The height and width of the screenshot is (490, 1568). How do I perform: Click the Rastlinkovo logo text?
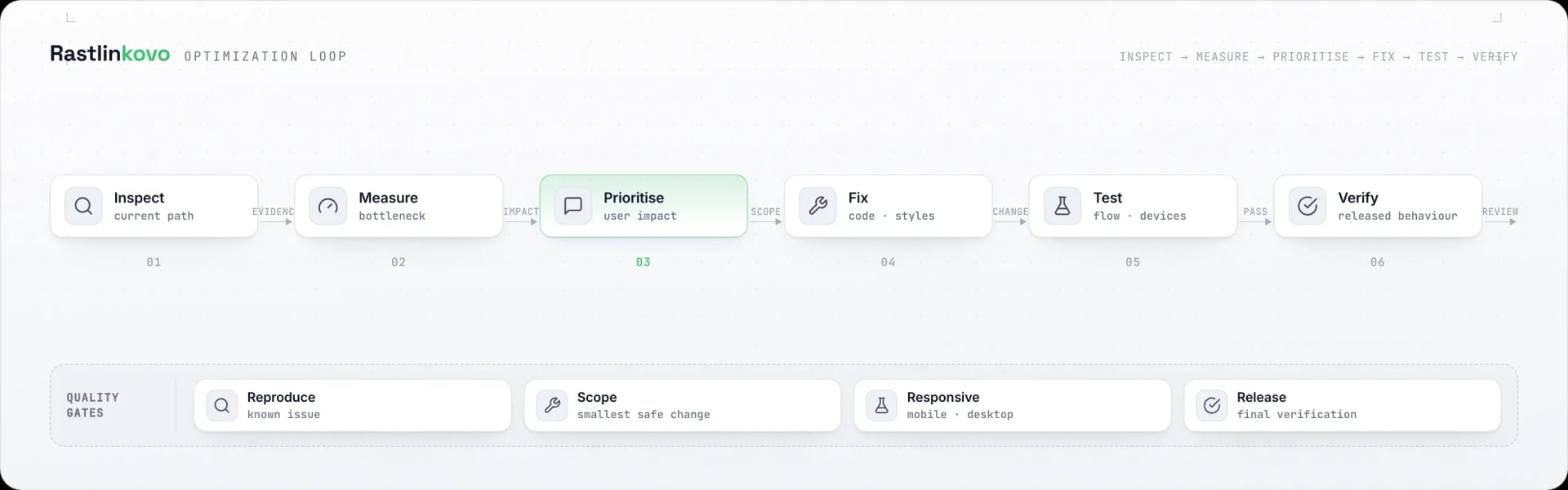pos(110,54)
